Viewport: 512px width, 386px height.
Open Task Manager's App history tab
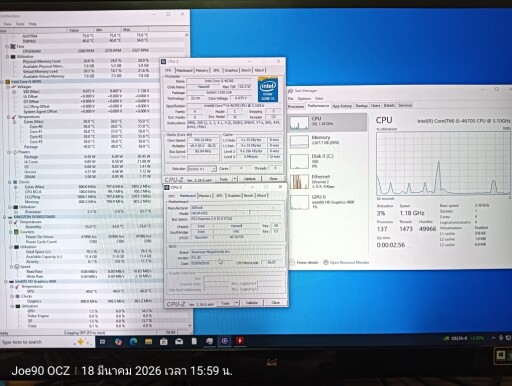point(342,106)
